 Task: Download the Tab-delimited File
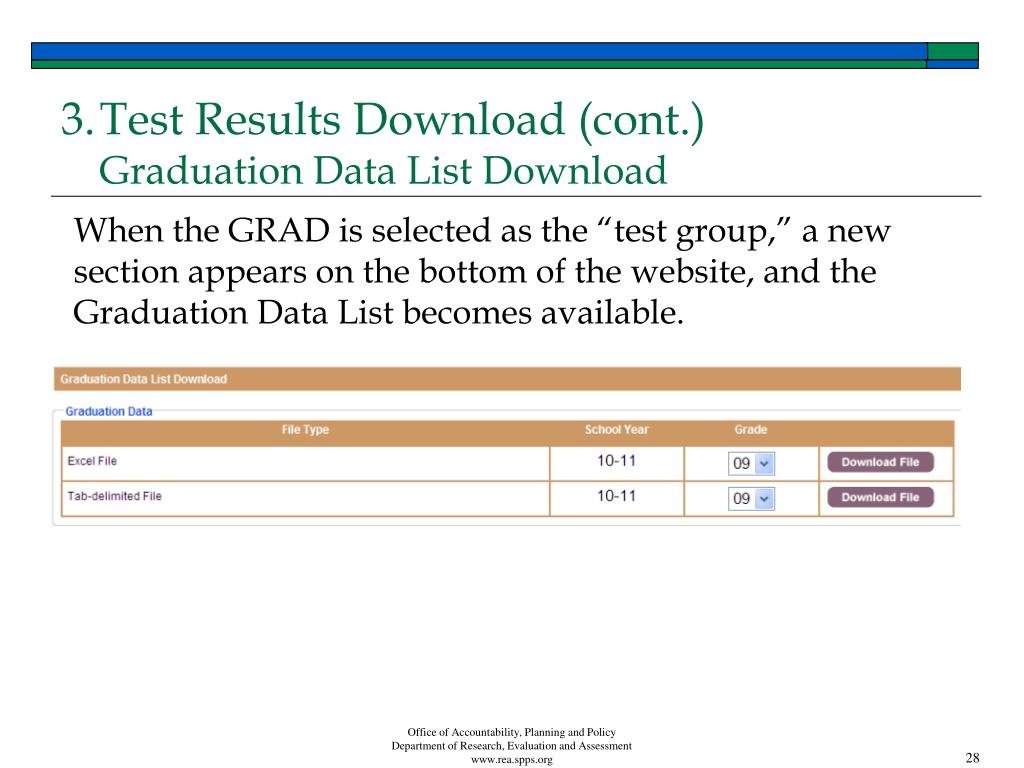pos(880,497)
